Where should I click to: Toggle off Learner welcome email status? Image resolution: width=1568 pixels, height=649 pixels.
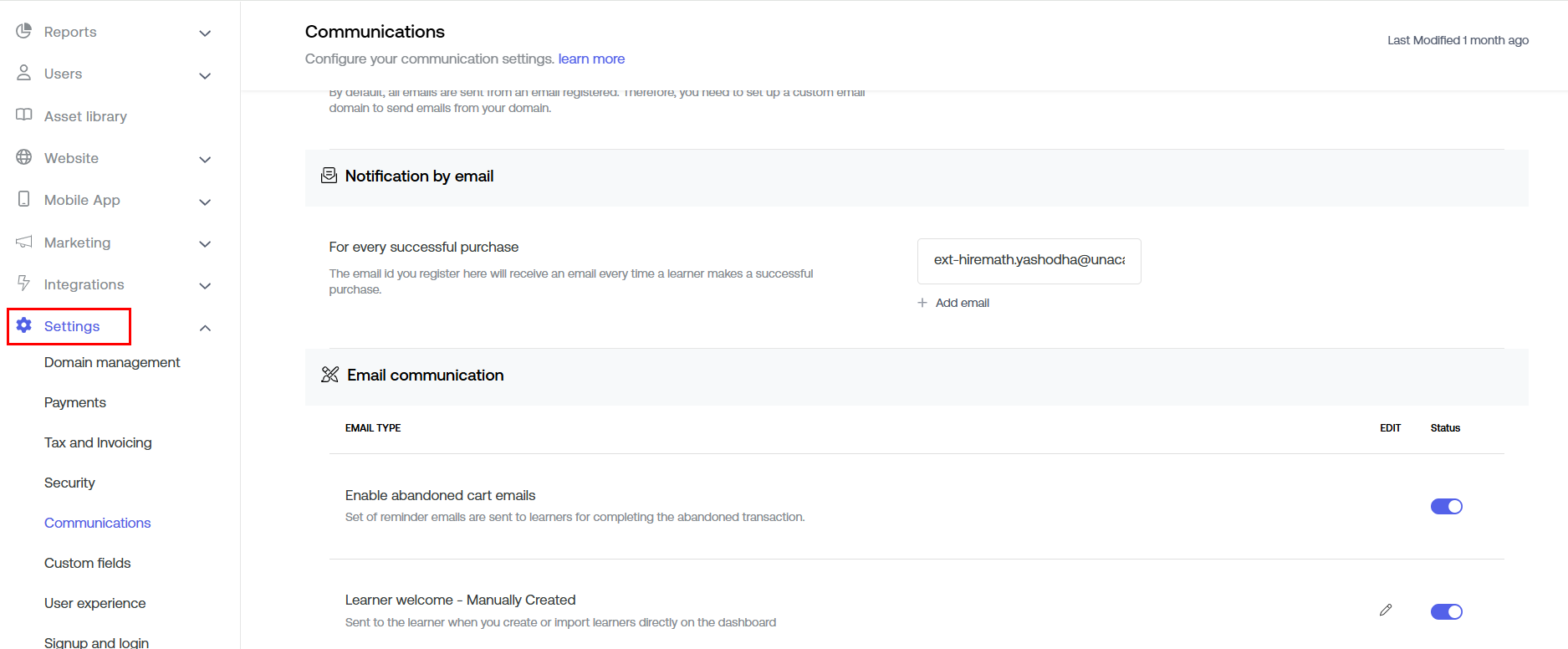click(1446, 612)
